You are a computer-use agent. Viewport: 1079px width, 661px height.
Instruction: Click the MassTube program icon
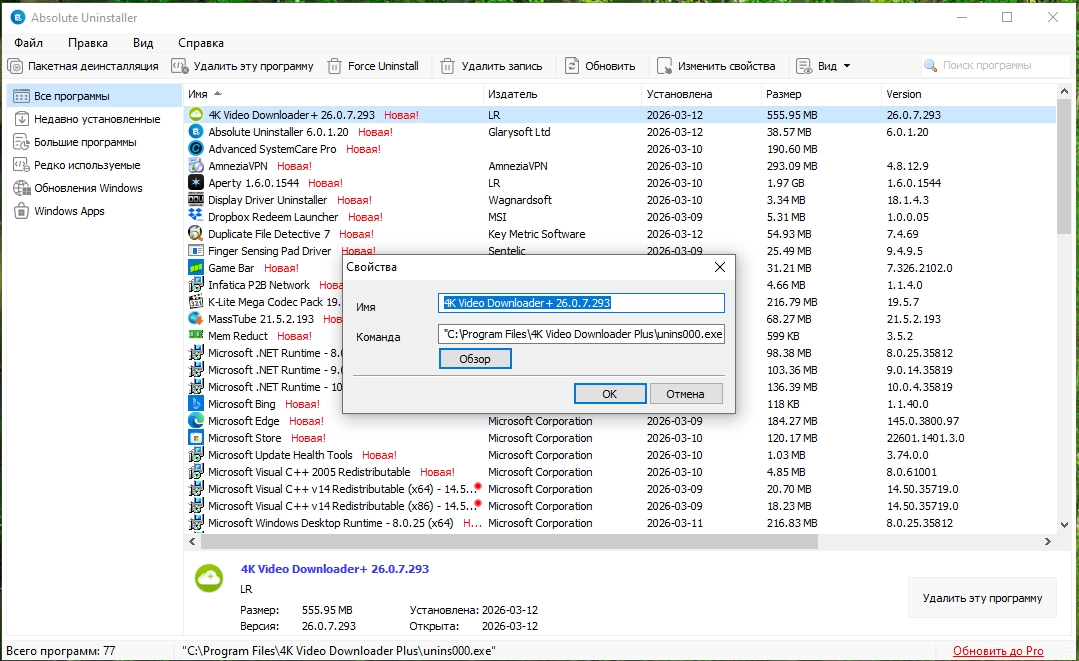[x=196, y=318]
